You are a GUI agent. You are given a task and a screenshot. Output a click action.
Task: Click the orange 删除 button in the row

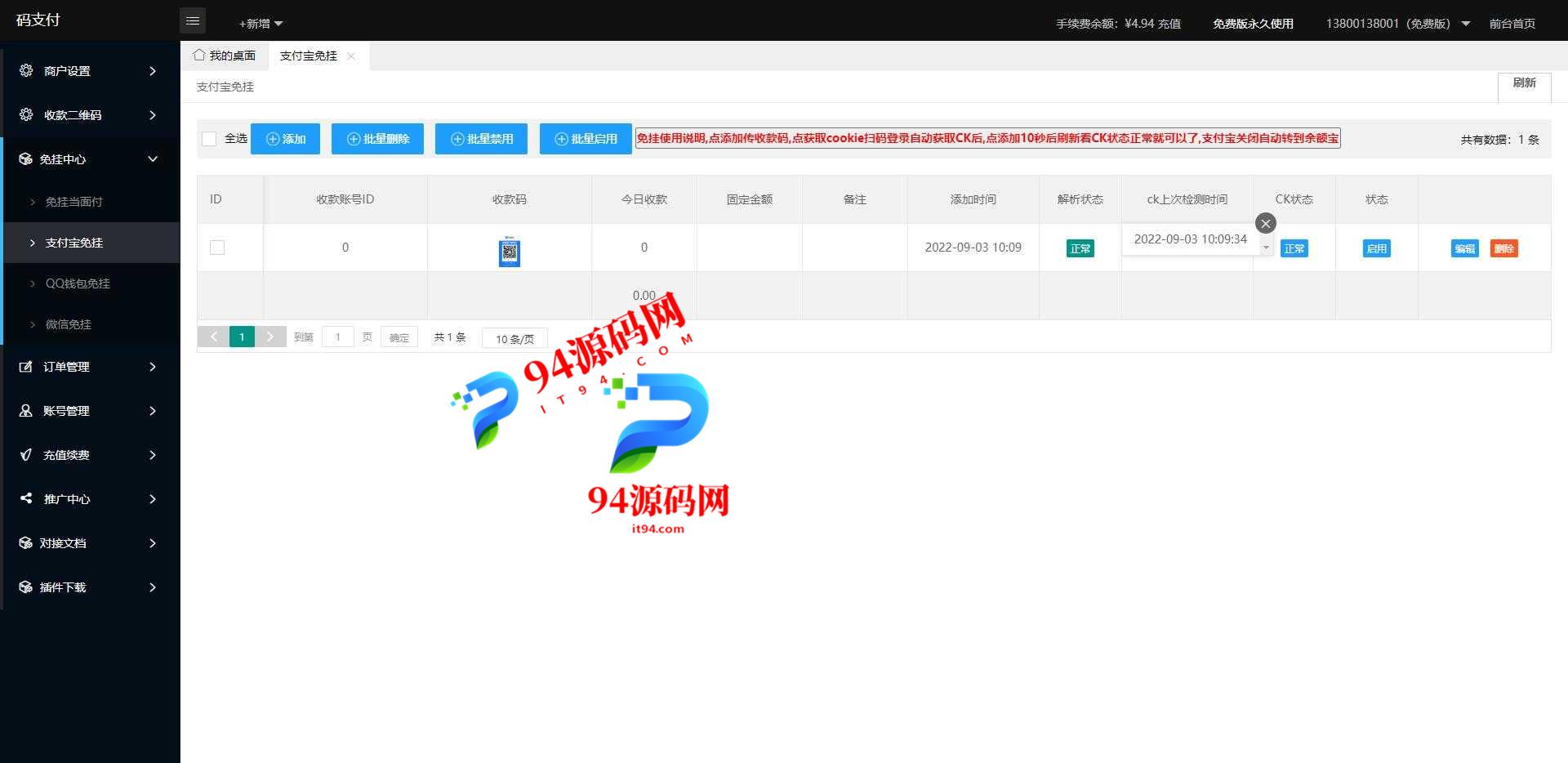pos(1504,248)
